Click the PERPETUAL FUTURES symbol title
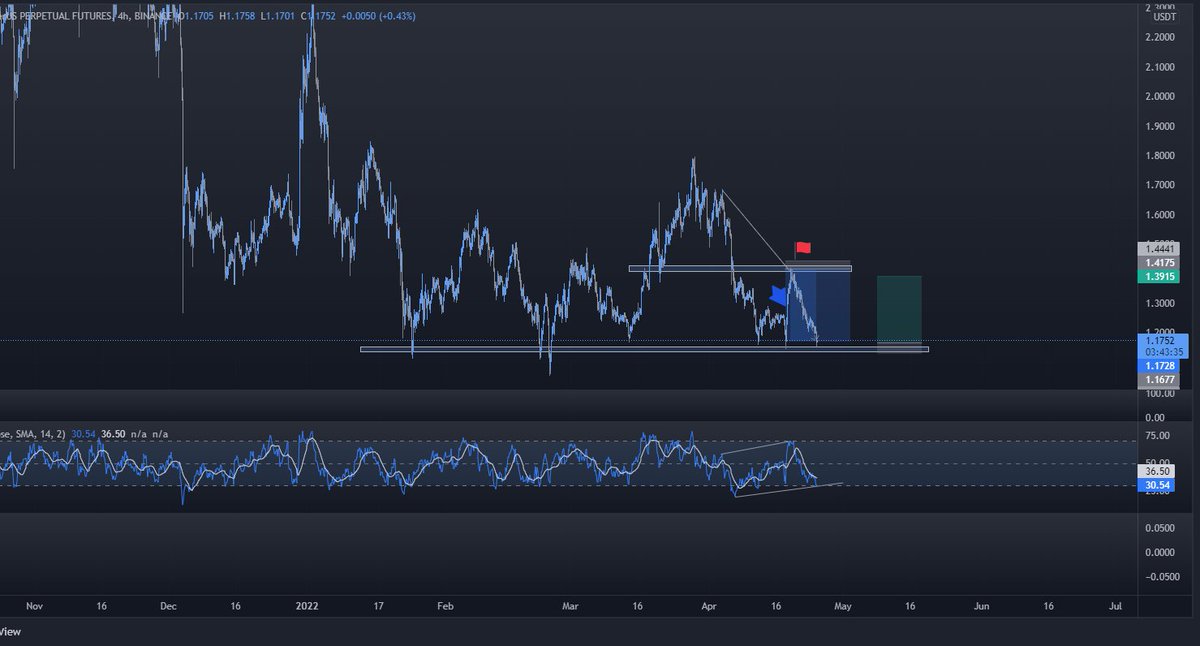Screen dimensions: 1200x646 coord(88,16)
